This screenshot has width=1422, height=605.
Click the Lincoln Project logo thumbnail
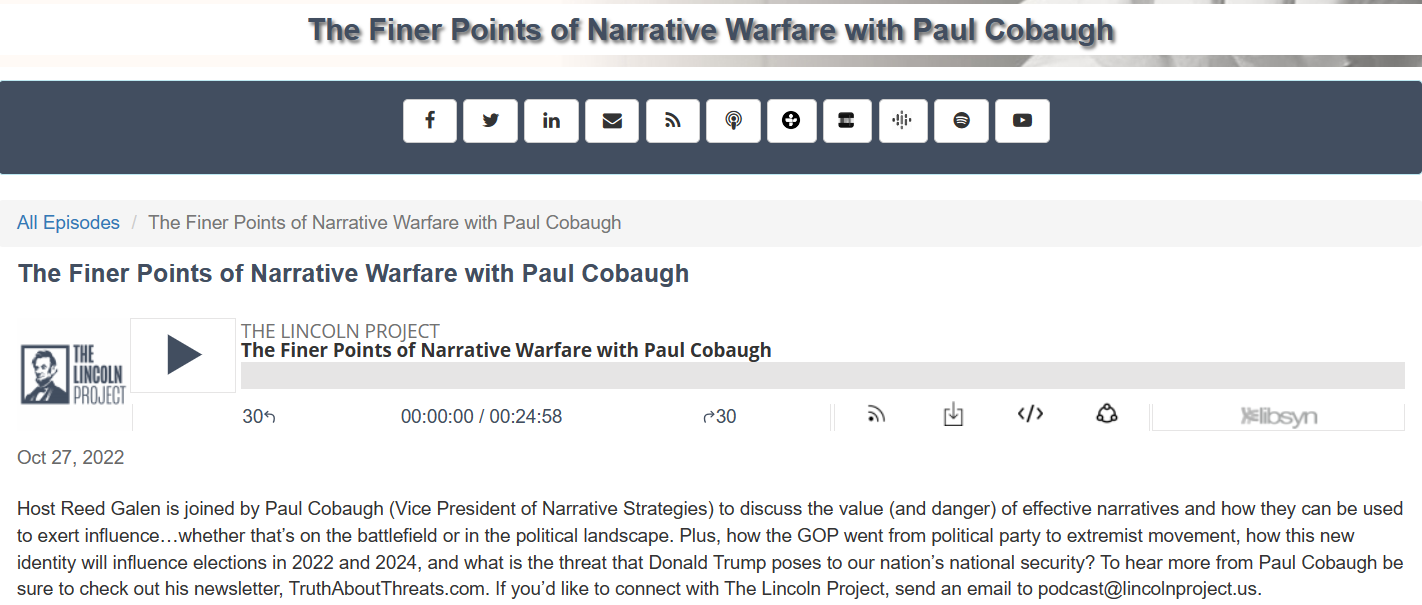74,375
